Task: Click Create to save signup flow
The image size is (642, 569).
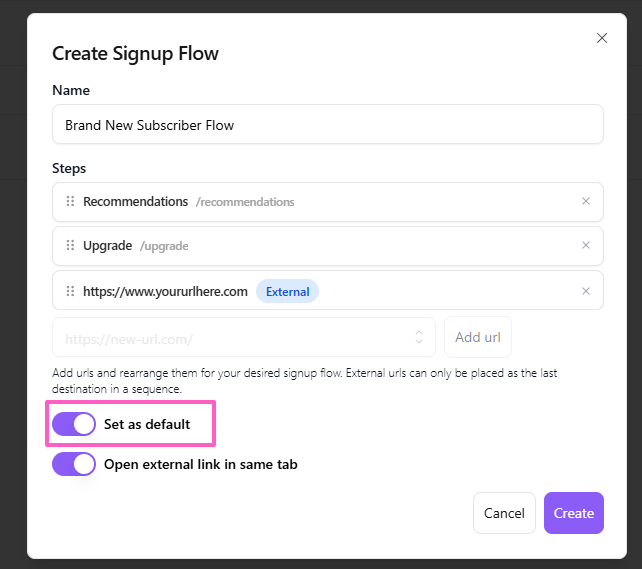Action: [574, 513]
